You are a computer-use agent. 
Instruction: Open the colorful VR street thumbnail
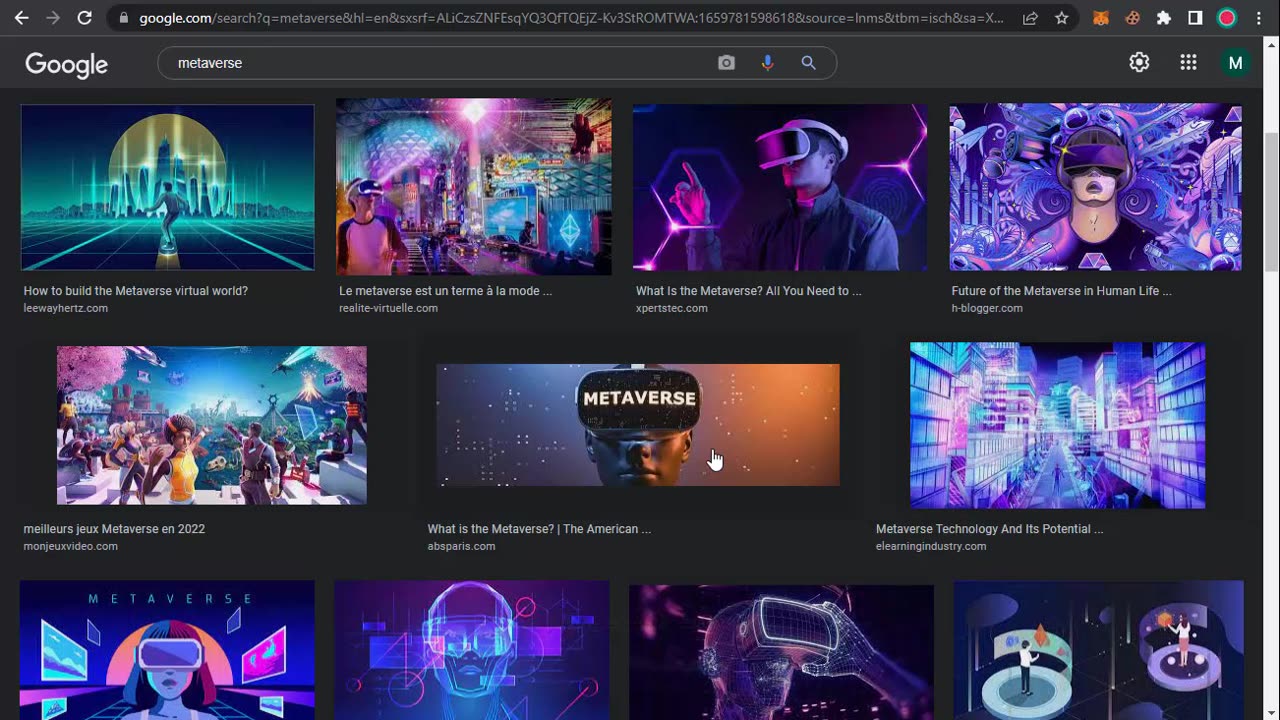[x=474, y=187]
